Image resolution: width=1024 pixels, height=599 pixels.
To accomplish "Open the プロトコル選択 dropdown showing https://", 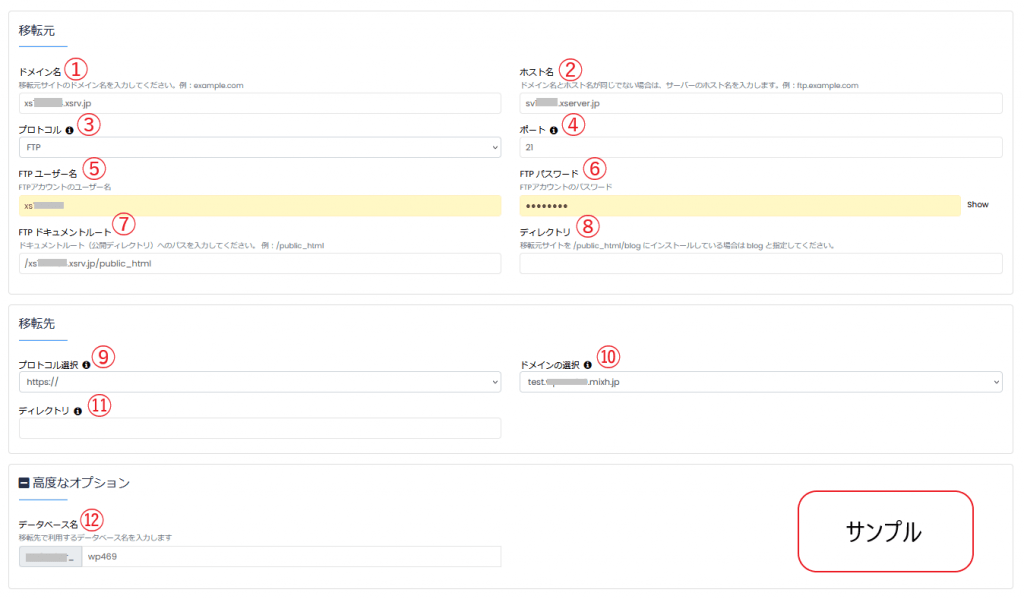I will click(260, 382).
